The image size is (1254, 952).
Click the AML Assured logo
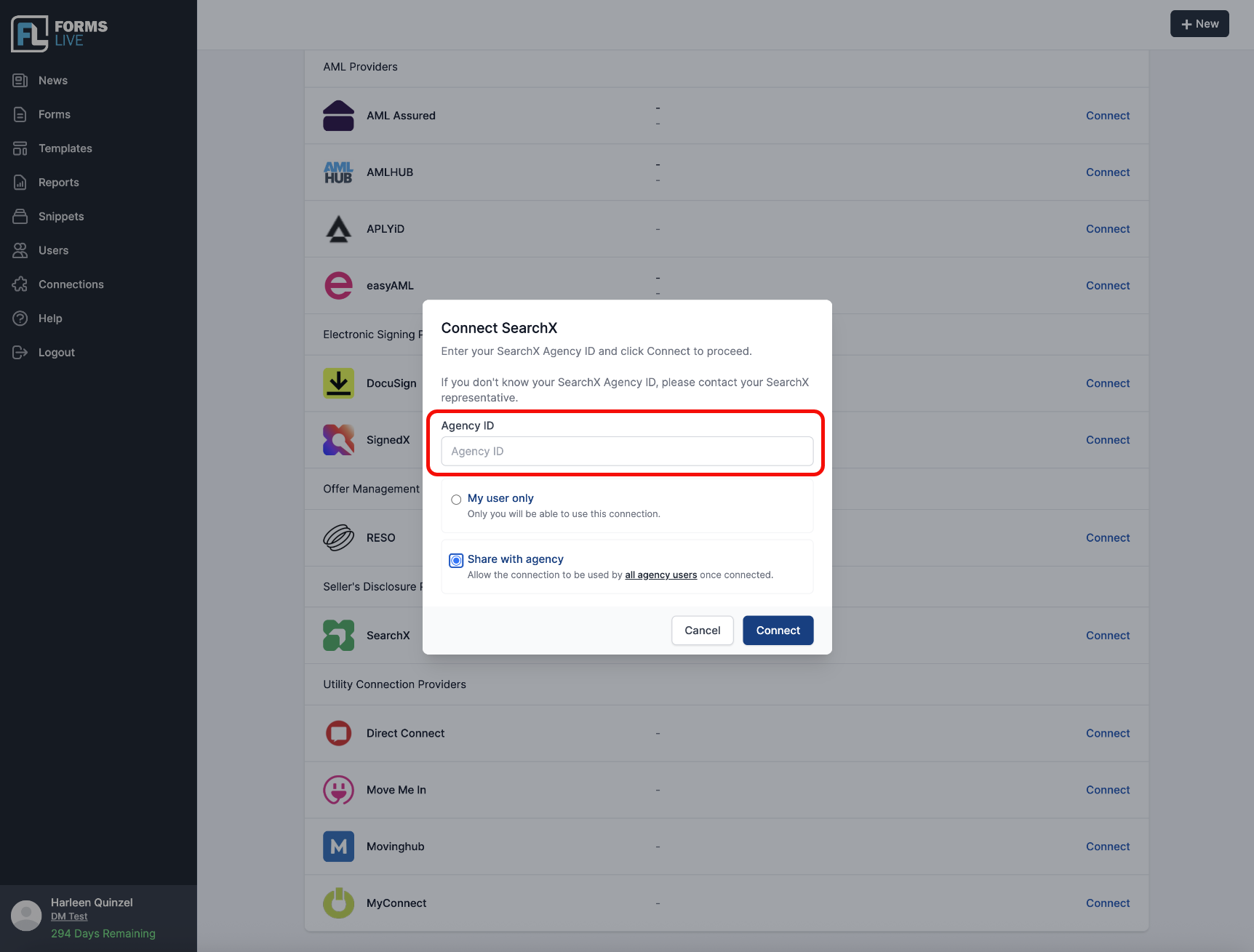tap(338, 116)
